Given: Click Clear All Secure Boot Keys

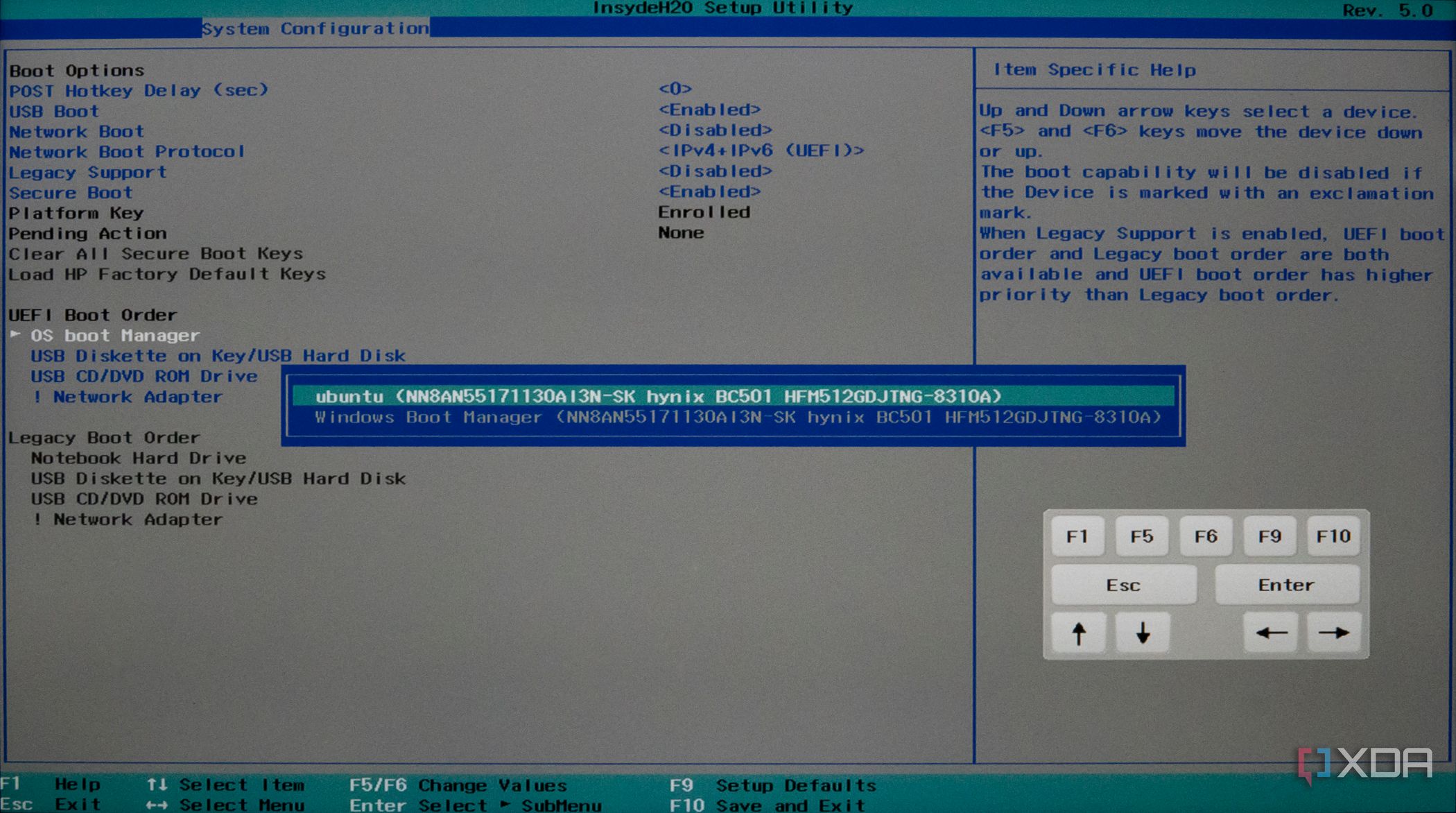Looking at the screenshot, I should click(x=156, y=254).
